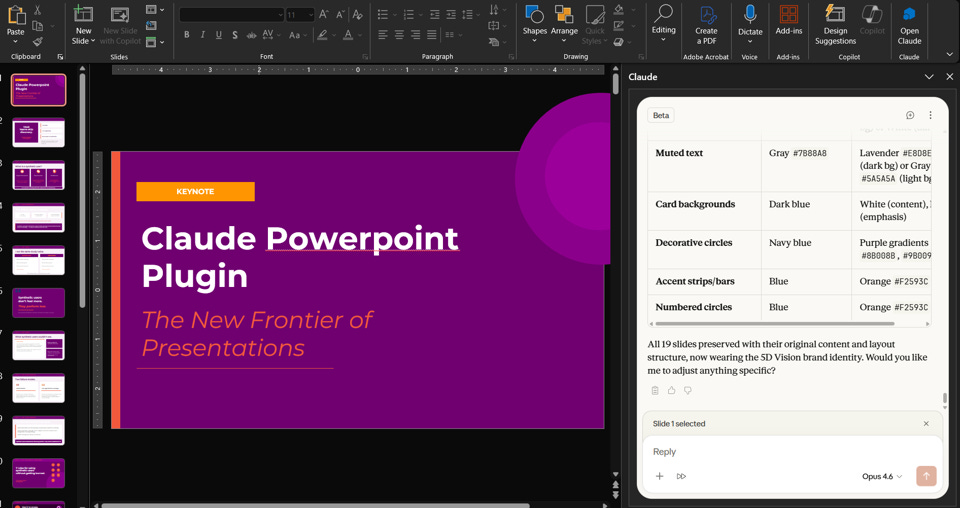Justify paragraph text
Screen dimensions: 960x508
click(x=432, y=35)
